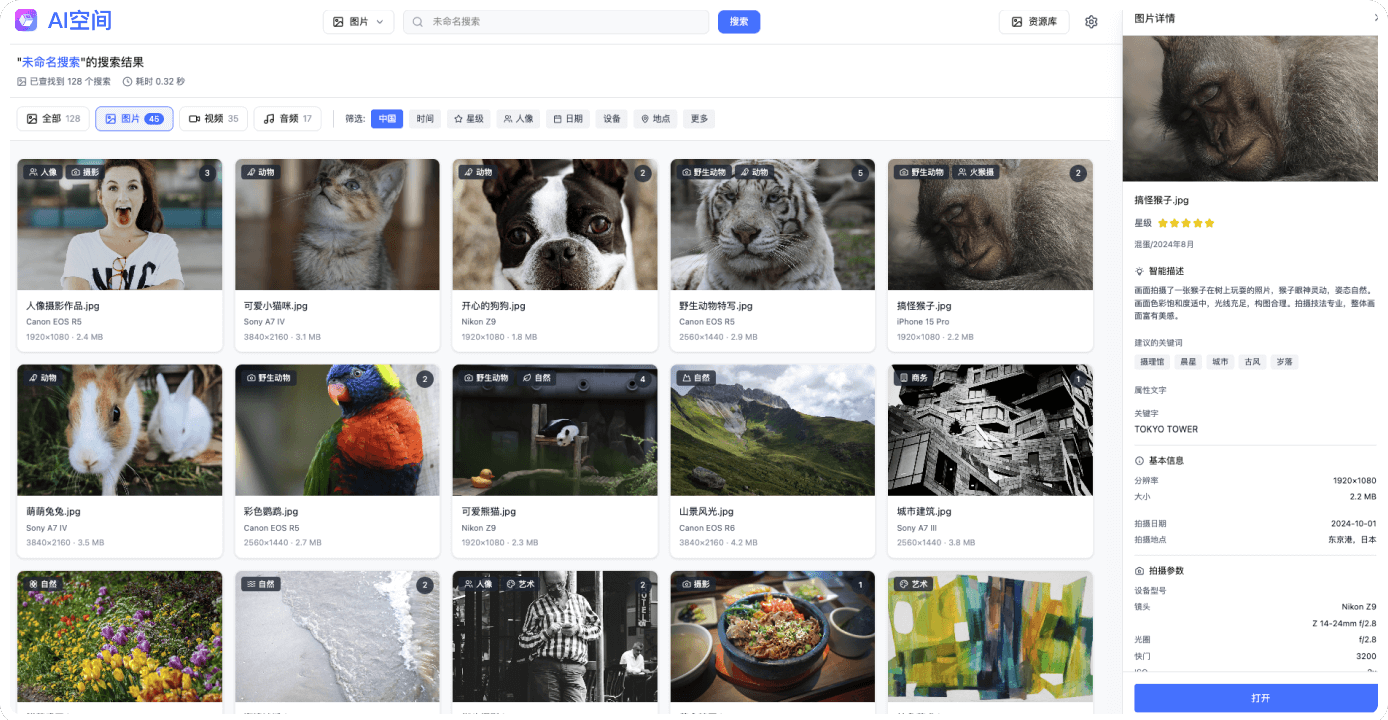
Task: Toggle the 星级 filter chip
Action: [467, 119]
